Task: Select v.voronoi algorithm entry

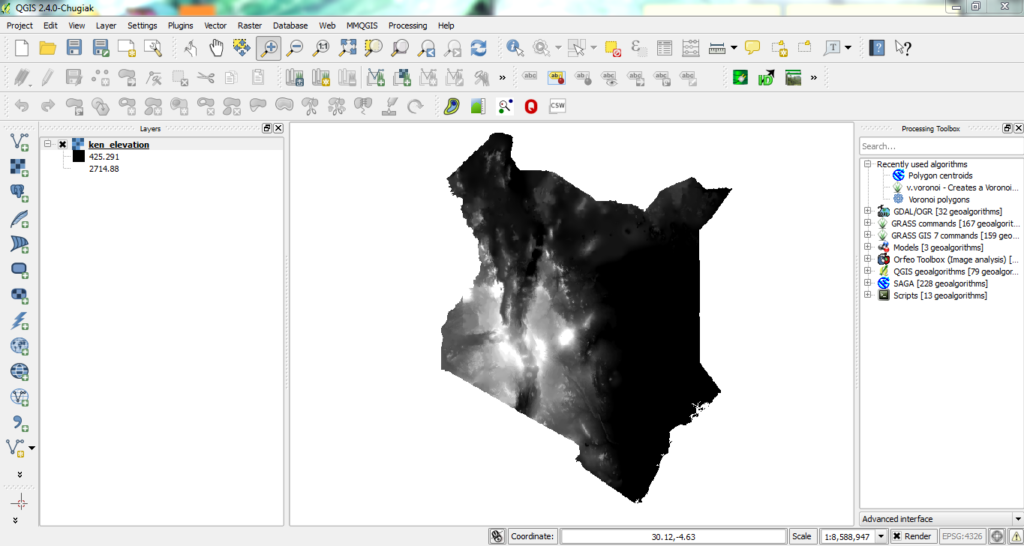Action: [963, 187]
